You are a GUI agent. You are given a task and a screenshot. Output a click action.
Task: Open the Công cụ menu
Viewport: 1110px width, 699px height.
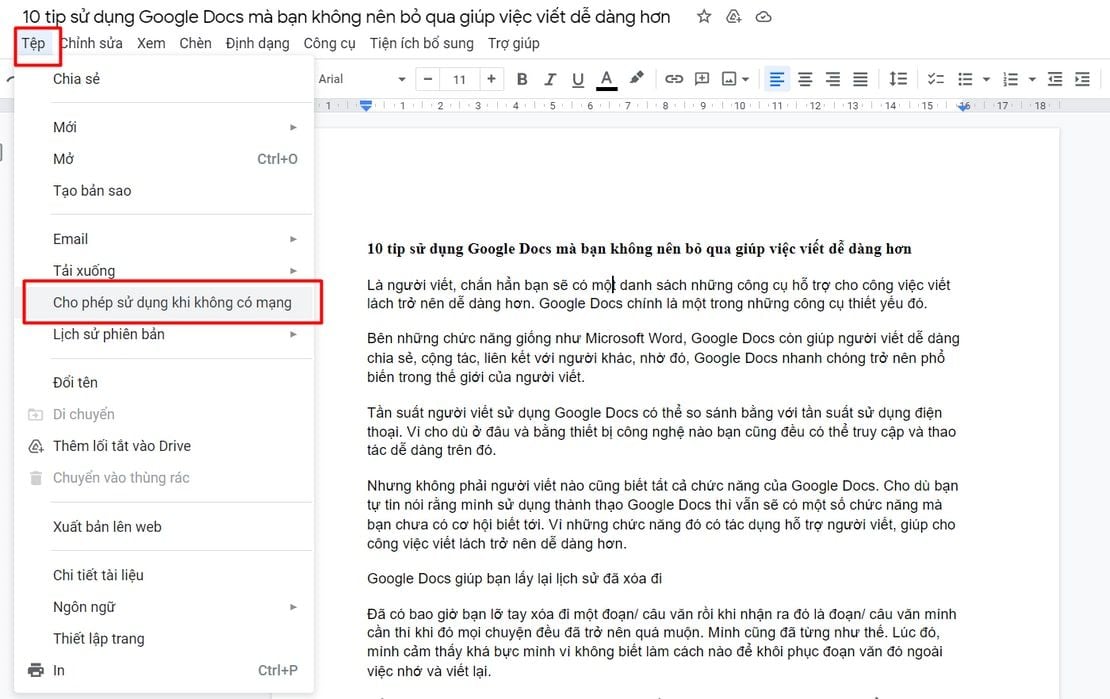[329, 43]
